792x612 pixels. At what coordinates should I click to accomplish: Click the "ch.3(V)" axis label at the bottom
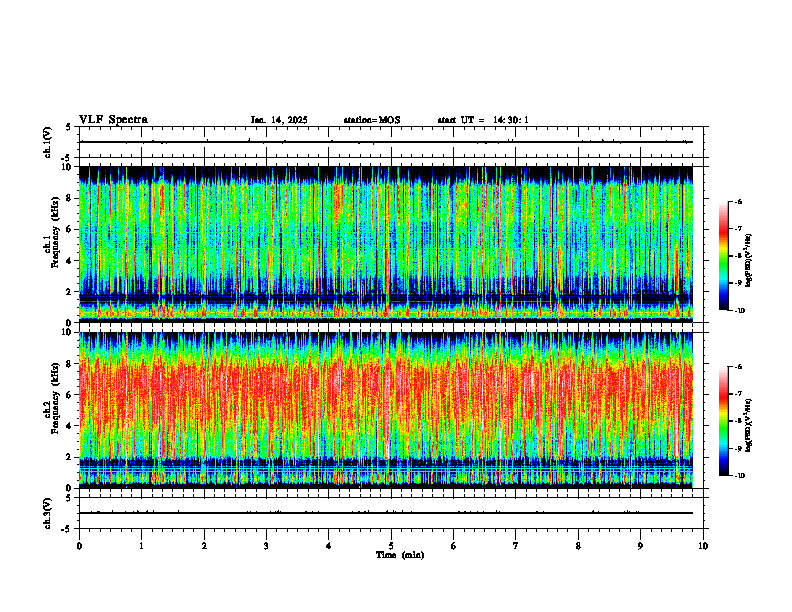(x=47, y=513)
